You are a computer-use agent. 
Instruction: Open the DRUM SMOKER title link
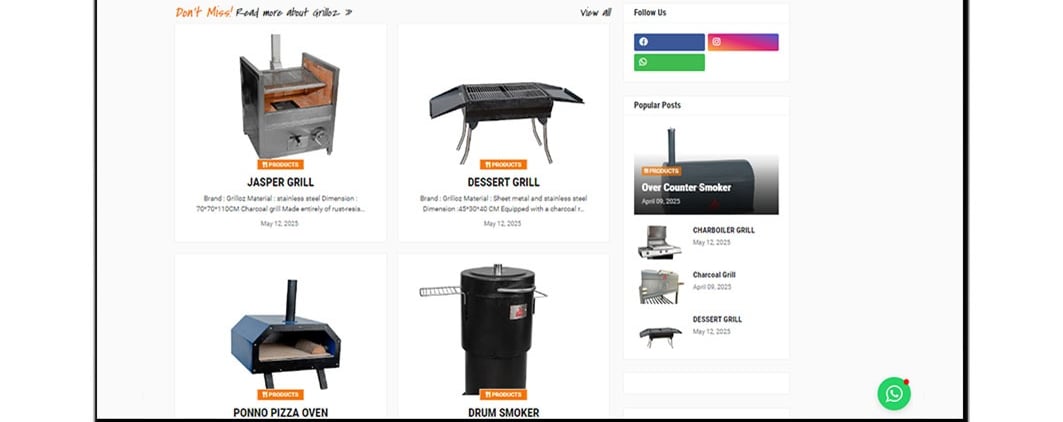[503, 413]
